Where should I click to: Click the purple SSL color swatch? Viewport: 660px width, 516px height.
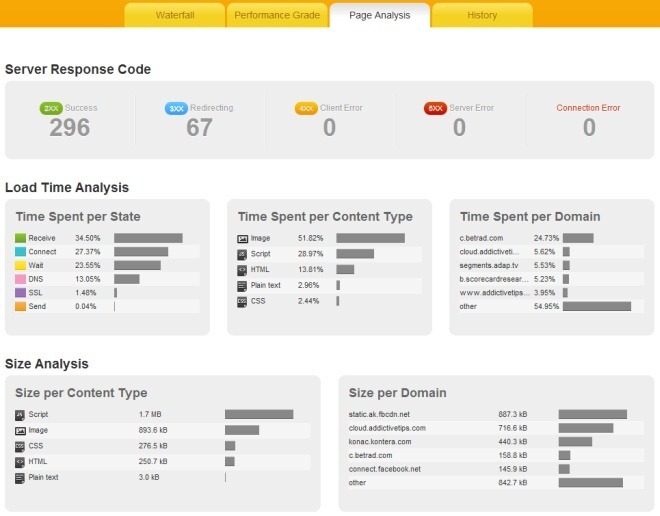pyautogui.click(x=20, y=293)
